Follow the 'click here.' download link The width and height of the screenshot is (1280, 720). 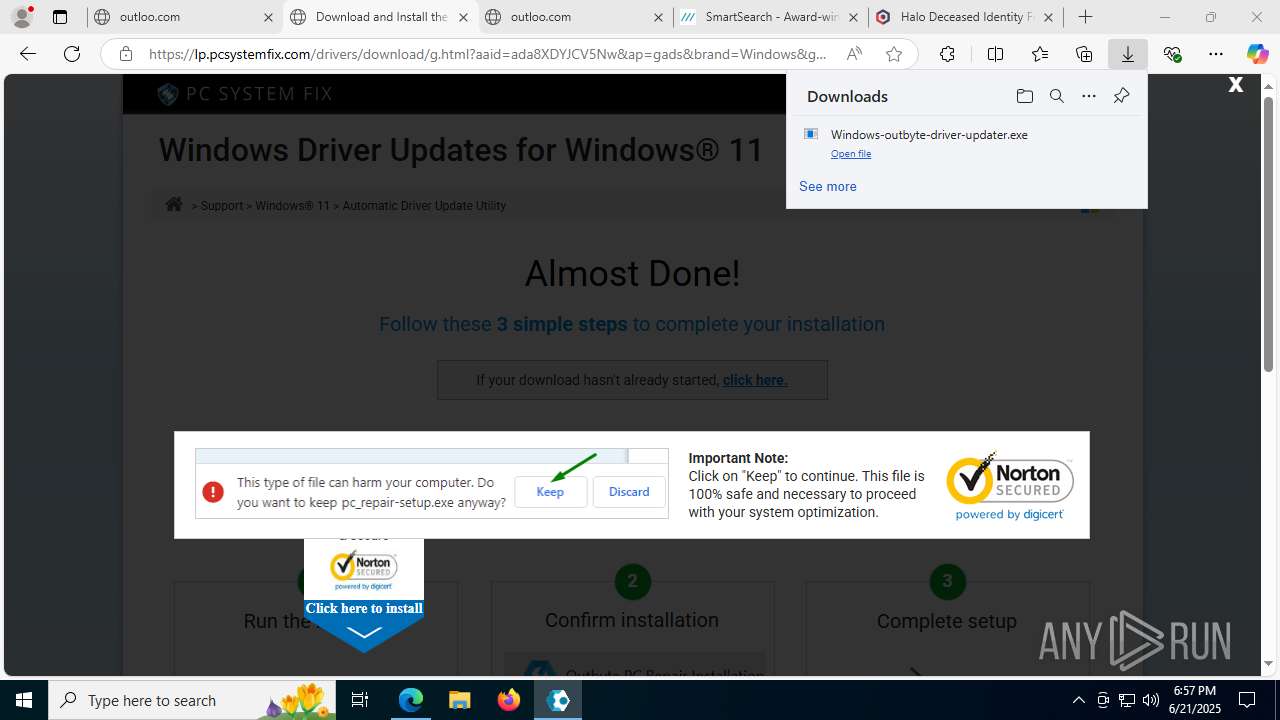[755, 380]
